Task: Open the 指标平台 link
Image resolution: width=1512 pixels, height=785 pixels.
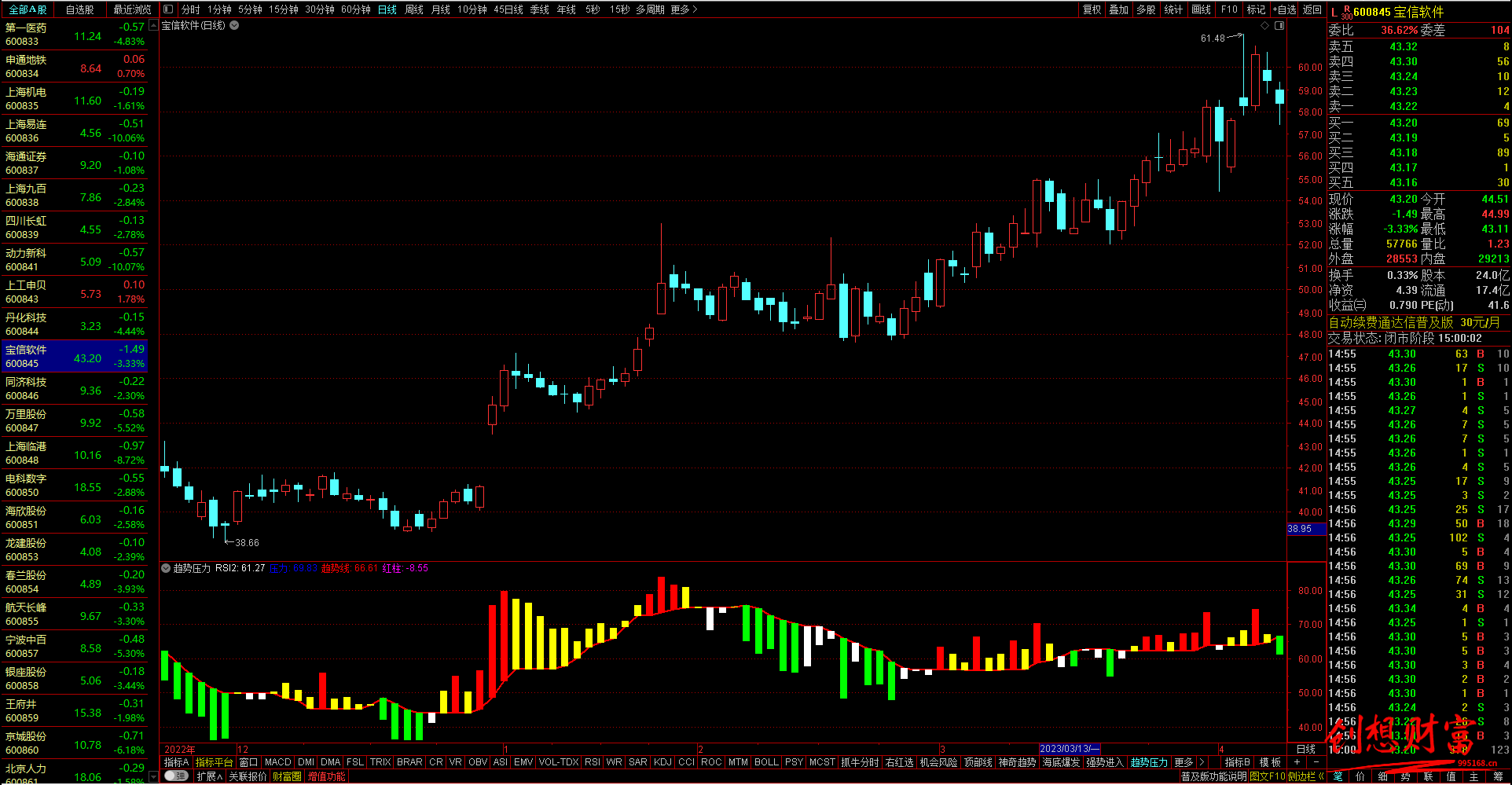Action: [214, 762]
